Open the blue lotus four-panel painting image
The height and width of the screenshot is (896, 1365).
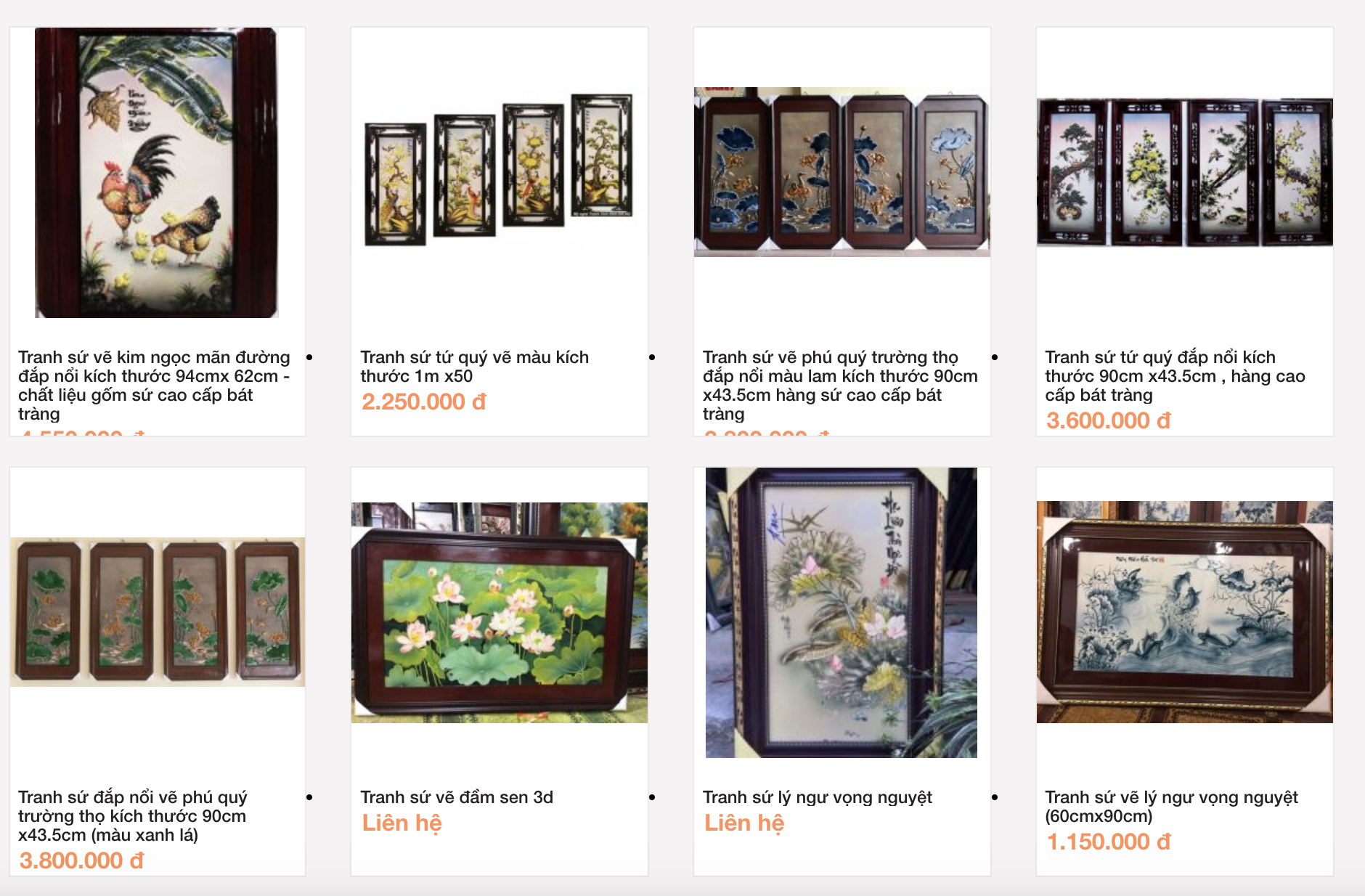(x=842, y=172)
